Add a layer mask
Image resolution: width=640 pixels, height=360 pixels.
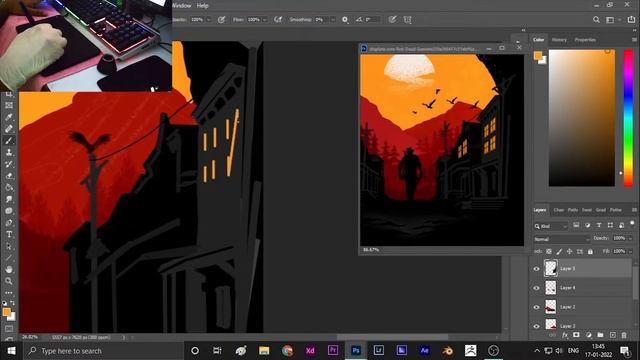click(x=576, y=335)
